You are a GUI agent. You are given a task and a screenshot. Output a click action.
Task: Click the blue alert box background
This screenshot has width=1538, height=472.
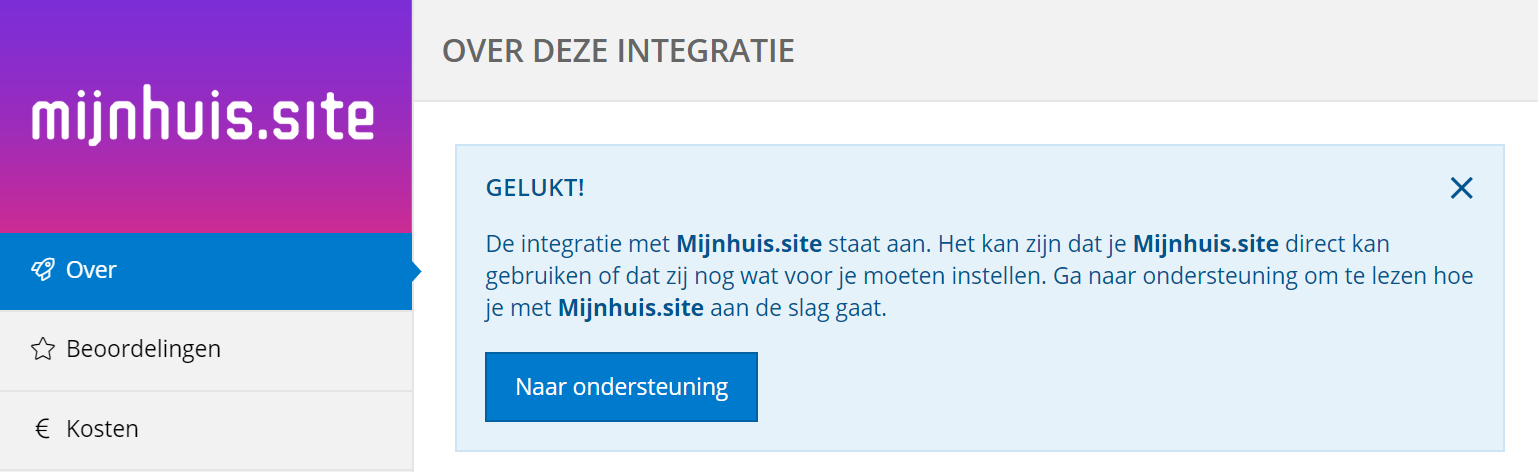point(1100,390)
